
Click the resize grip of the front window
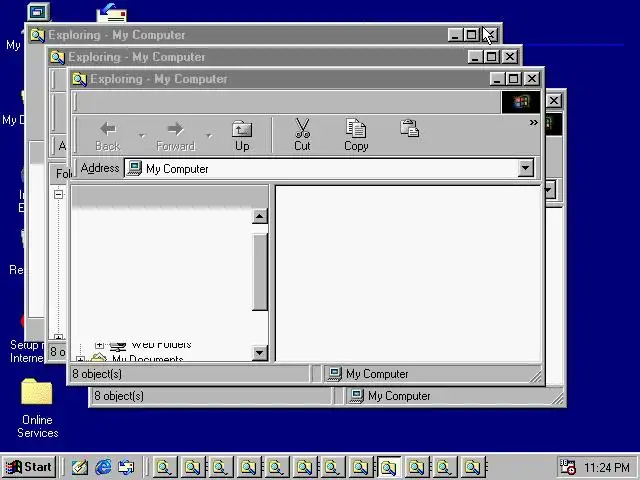[x=535, y=376]
